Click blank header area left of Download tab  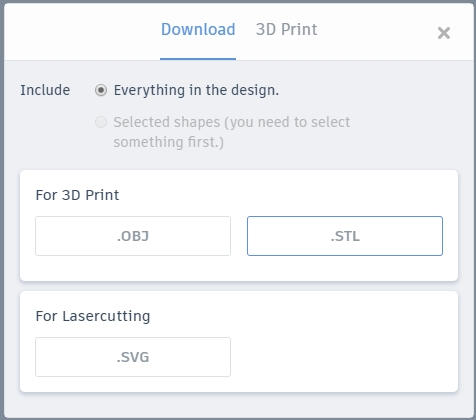[x=82, y=32]
